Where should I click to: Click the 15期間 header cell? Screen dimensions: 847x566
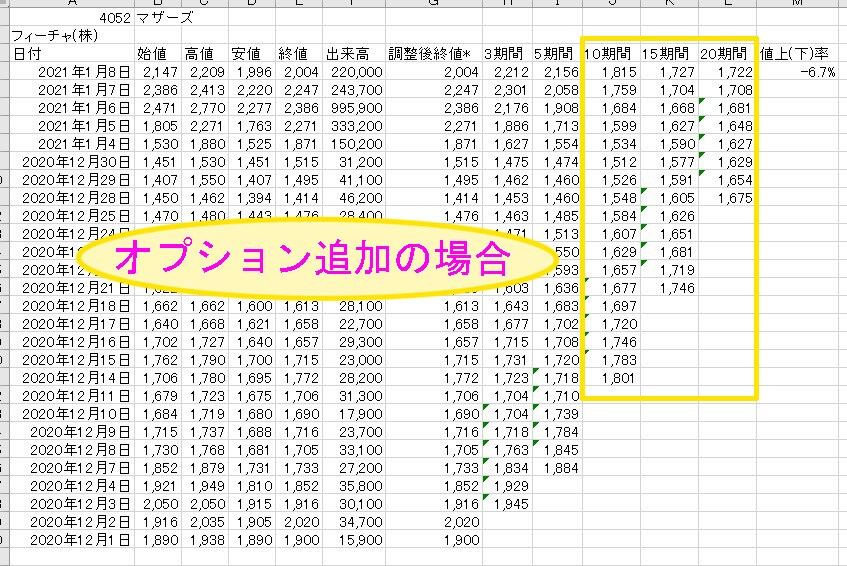point(669,53)
